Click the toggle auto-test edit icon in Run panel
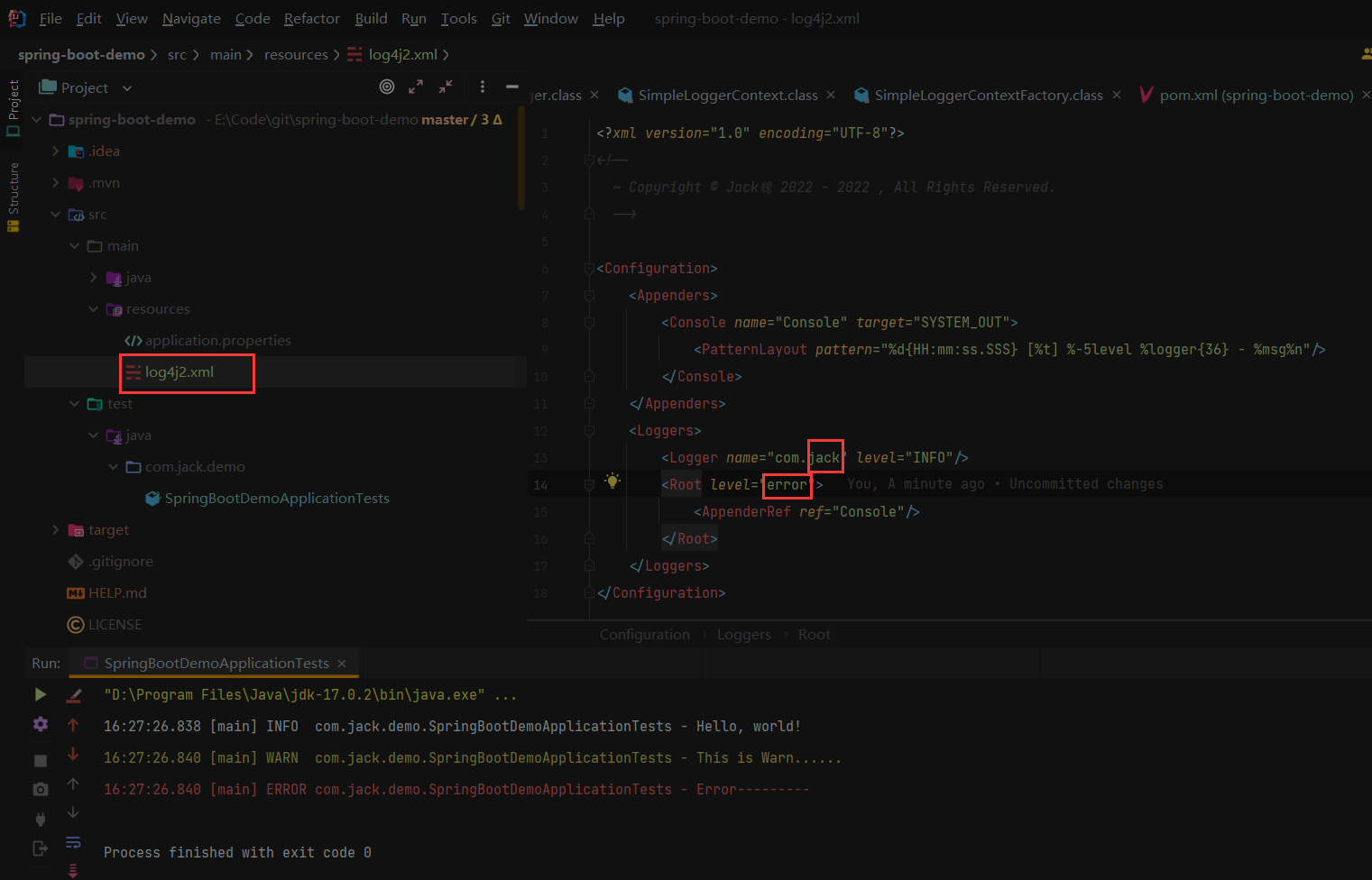This screenshot has width=1372, height=880. (x=74, y=695)
